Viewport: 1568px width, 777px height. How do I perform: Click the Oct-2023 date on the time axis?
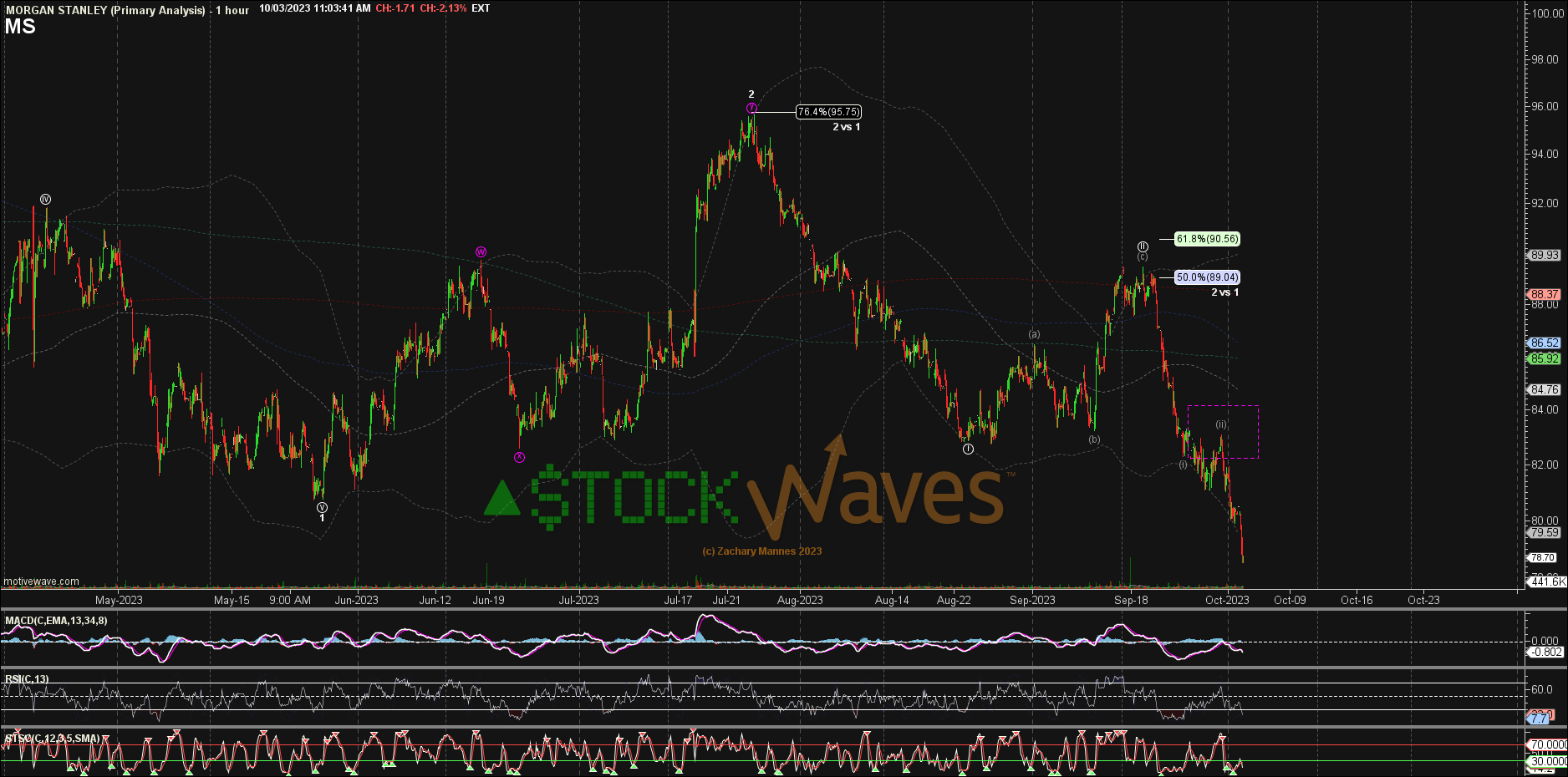pos(1227,600)
